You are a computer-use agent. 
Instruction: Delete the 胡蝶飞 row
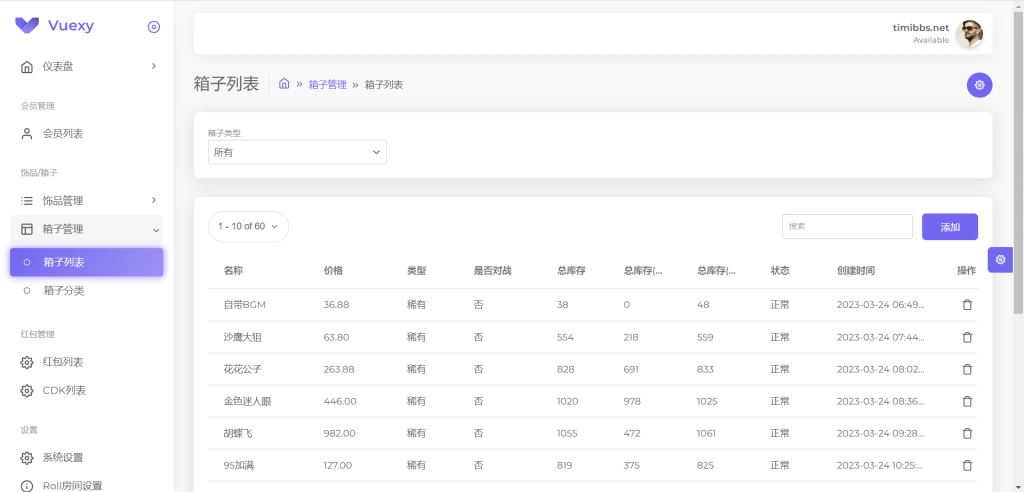[x=967, y=433]
